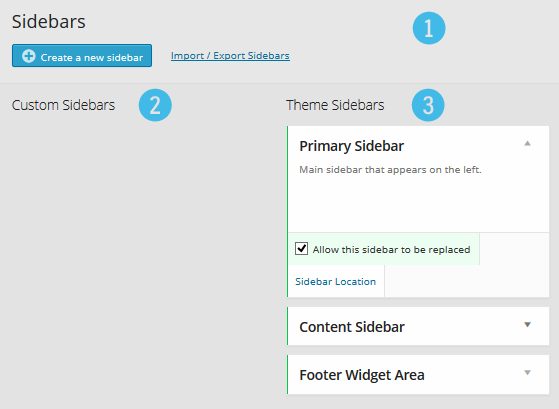Open the Sidebar Location tab
Screen dimensions: 559x409
(335, 281)
